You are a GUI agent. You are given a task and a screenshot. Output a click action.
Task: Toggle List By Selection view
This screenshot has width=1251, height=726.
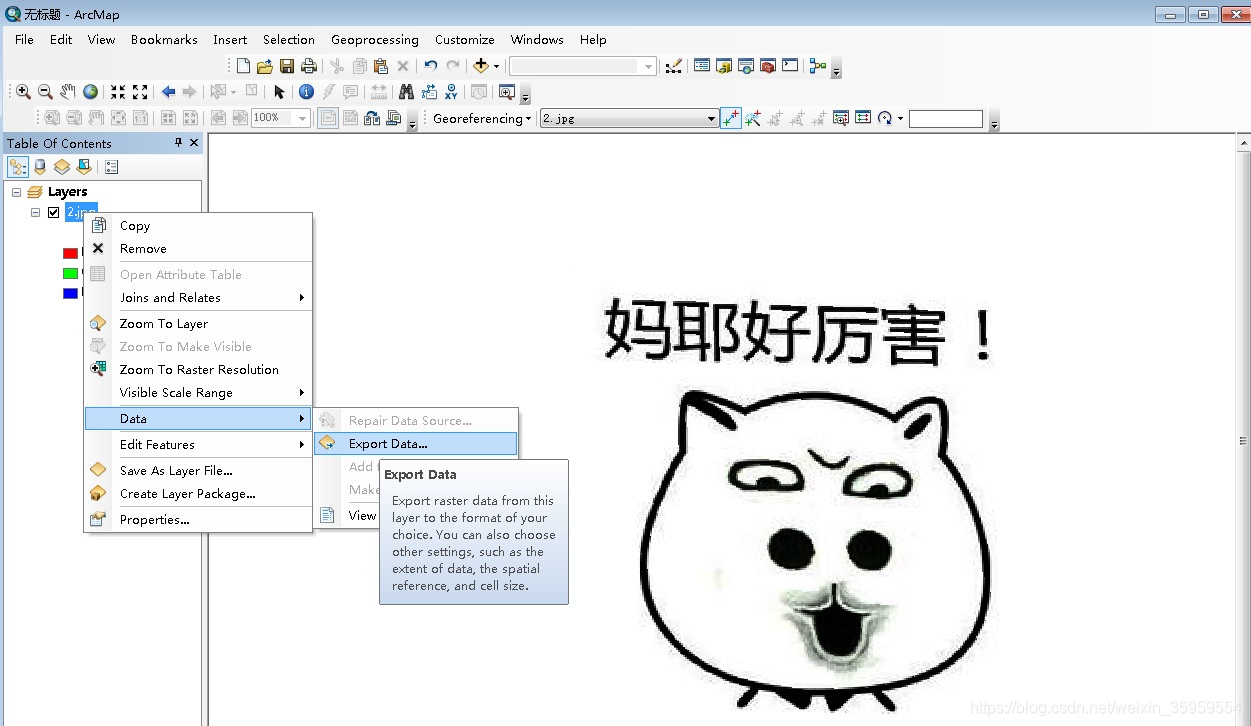84,167
